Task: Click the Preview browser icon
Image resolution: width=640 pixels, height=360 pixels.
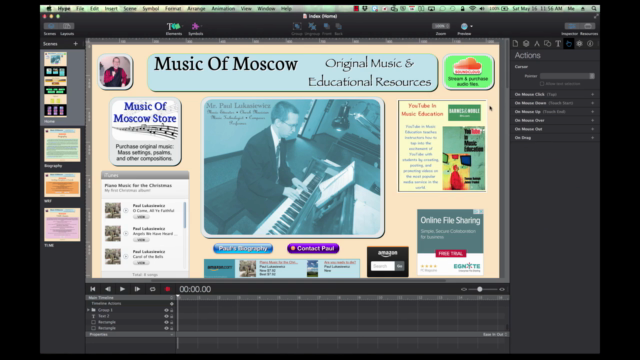Action: (x=464, y=27)
